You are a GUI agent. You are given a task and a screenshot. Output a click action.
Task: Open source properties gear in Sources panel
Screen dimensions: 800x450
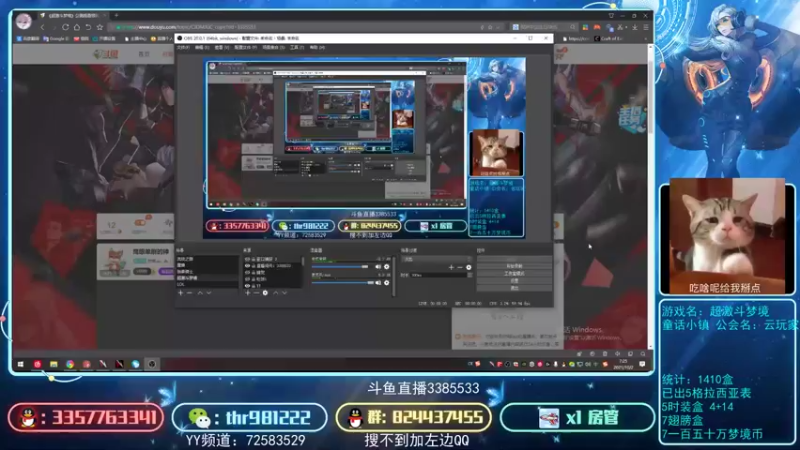click(x=265, y=293)
